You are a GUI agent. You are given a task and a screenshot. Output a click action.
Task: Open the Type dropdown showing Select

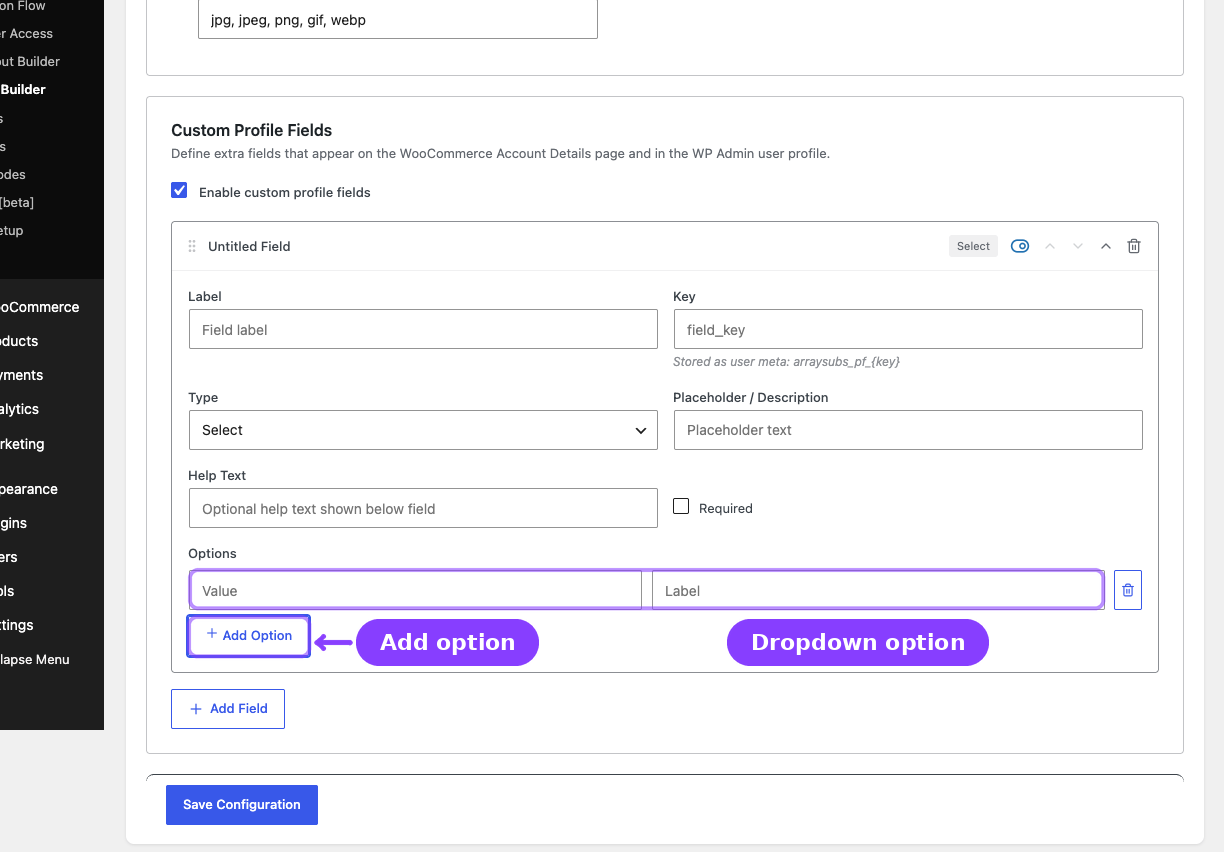click(x=423, y=430)
